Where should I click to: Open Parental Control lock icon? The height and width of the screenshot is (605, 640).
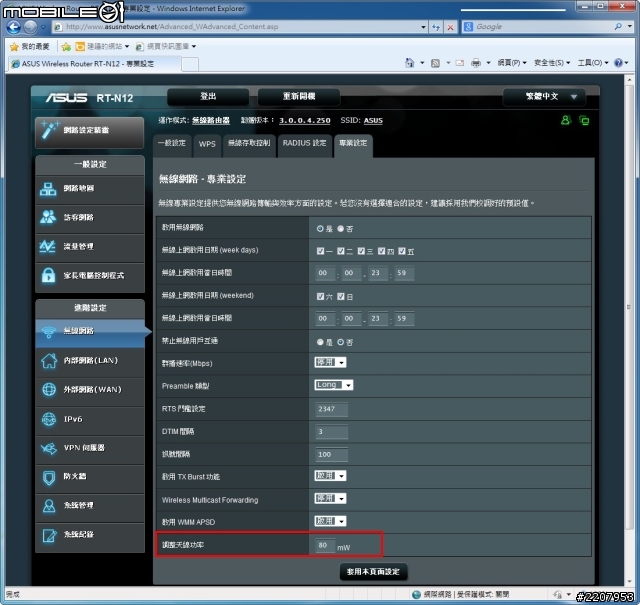[x=49, y=275]
